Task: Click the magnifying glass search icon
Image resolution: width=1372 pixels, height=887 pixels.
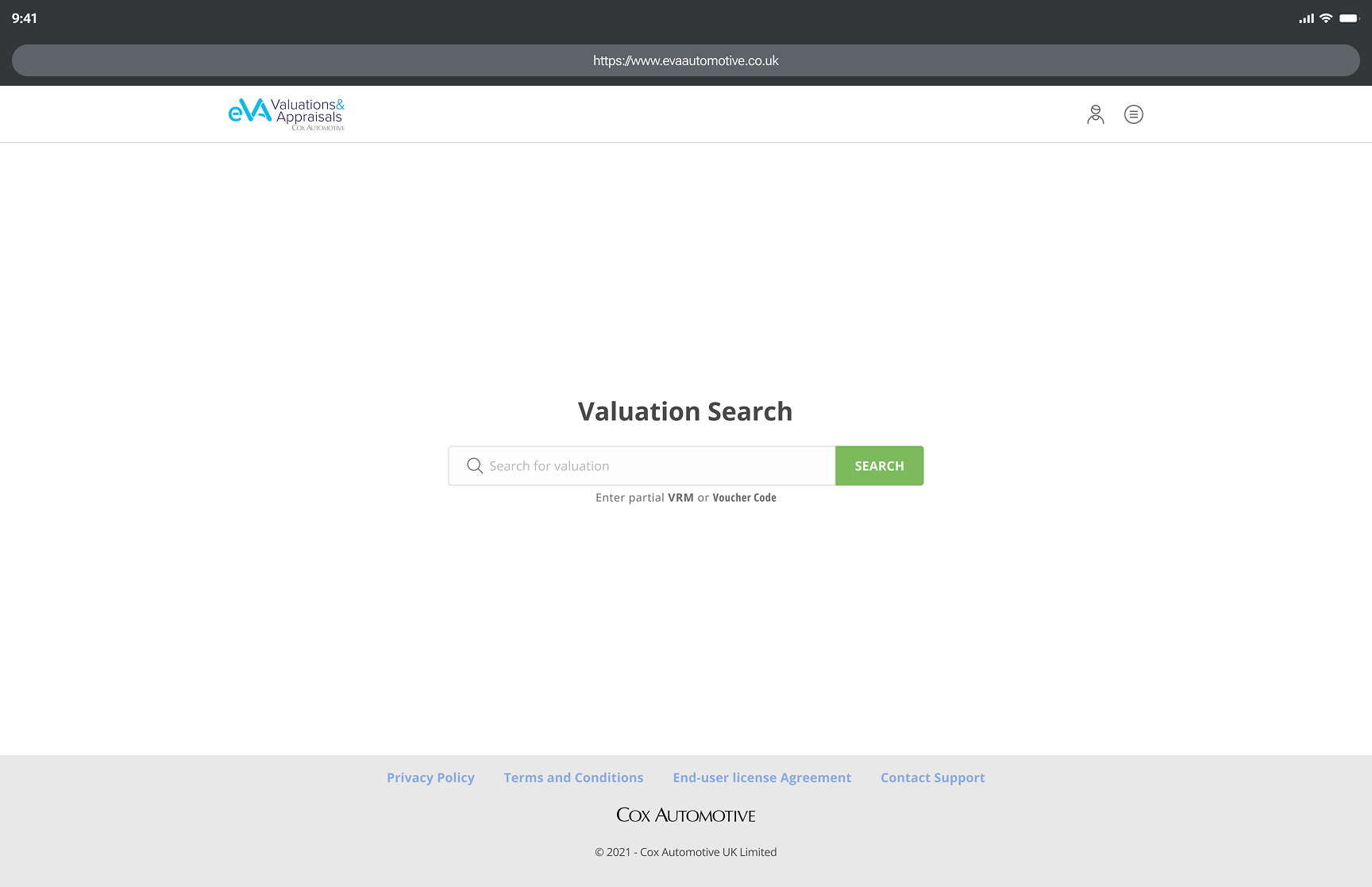Action: click(475, 466)
